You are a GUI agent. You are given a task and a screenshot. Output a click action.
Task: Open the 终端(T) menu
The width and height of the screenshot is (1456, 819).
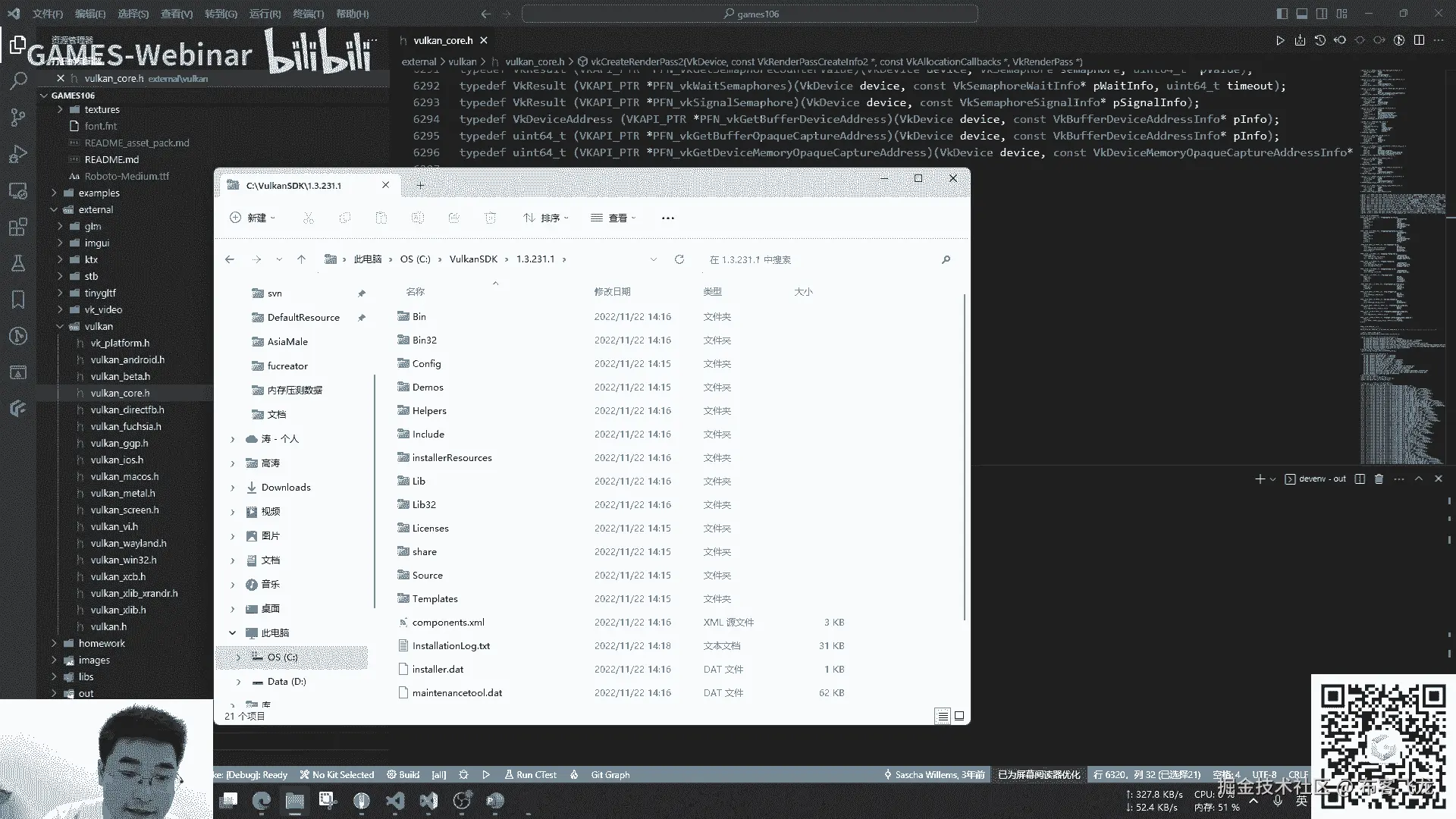(308, 14)
